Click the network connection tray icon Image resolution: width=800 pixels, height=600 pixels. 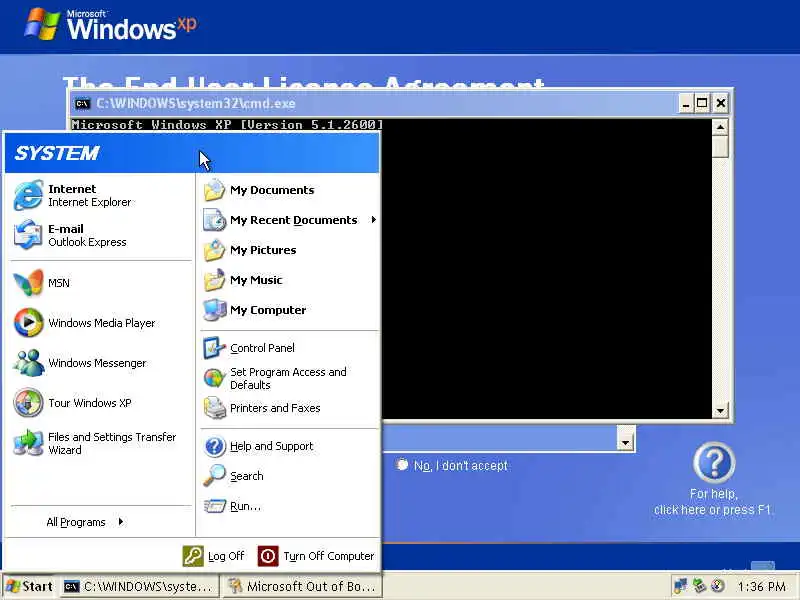(x=680, y=586)
